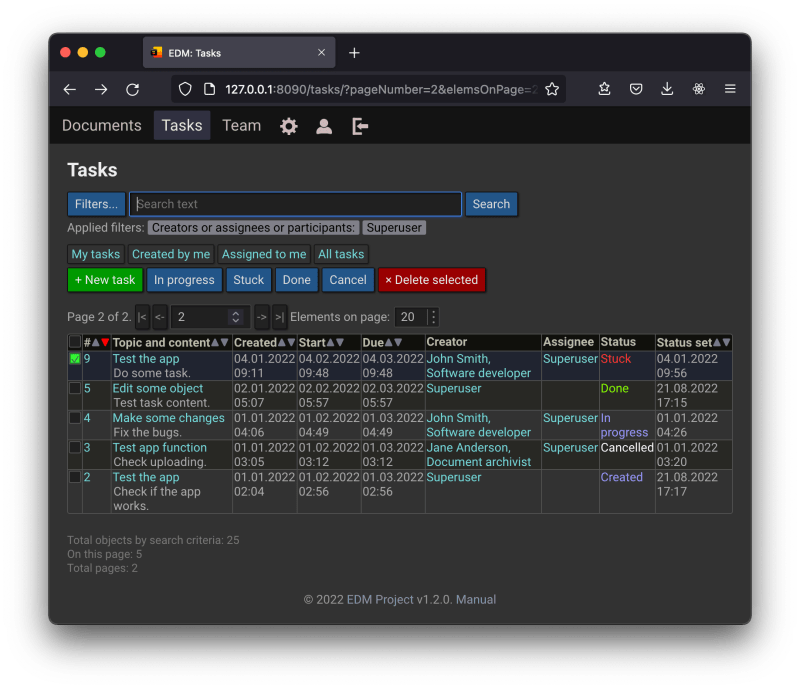Open browser downloads icon
Image resolution: width=800 pixels, height=689 pixels.
[667, 89]
